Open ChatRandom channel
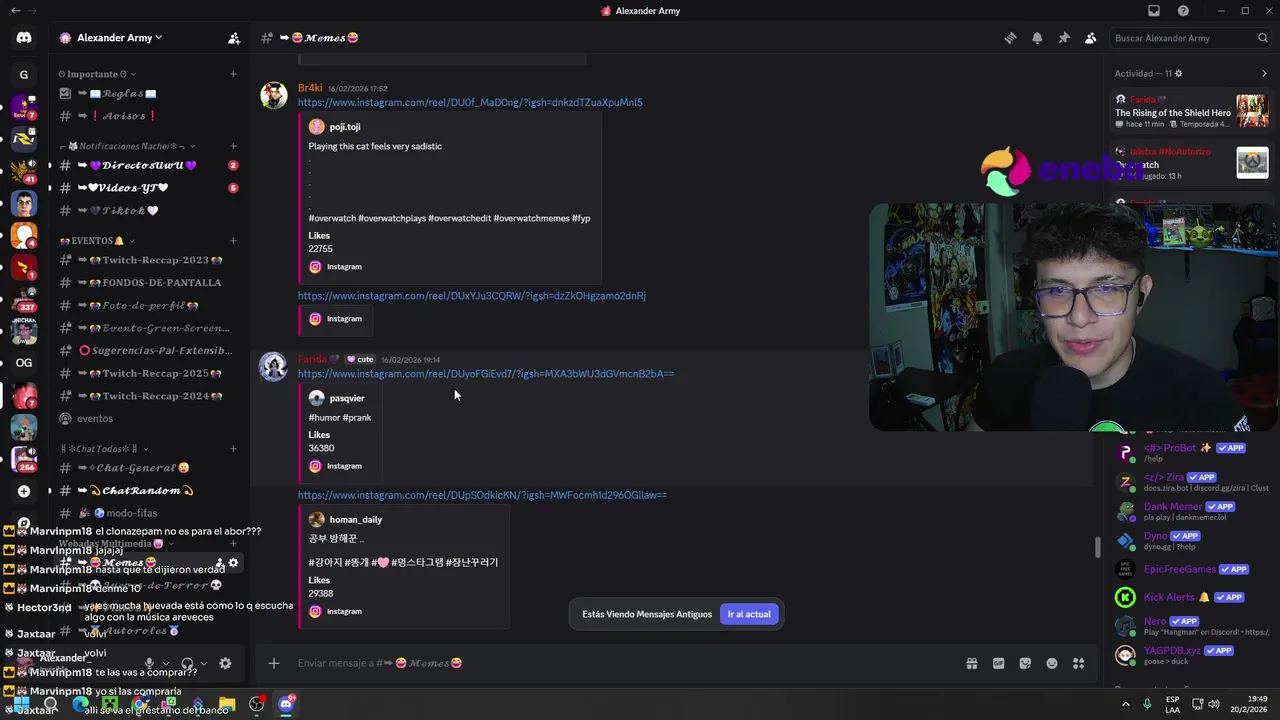The height and width of the screenshot is (720, 1280). [148, 491]
